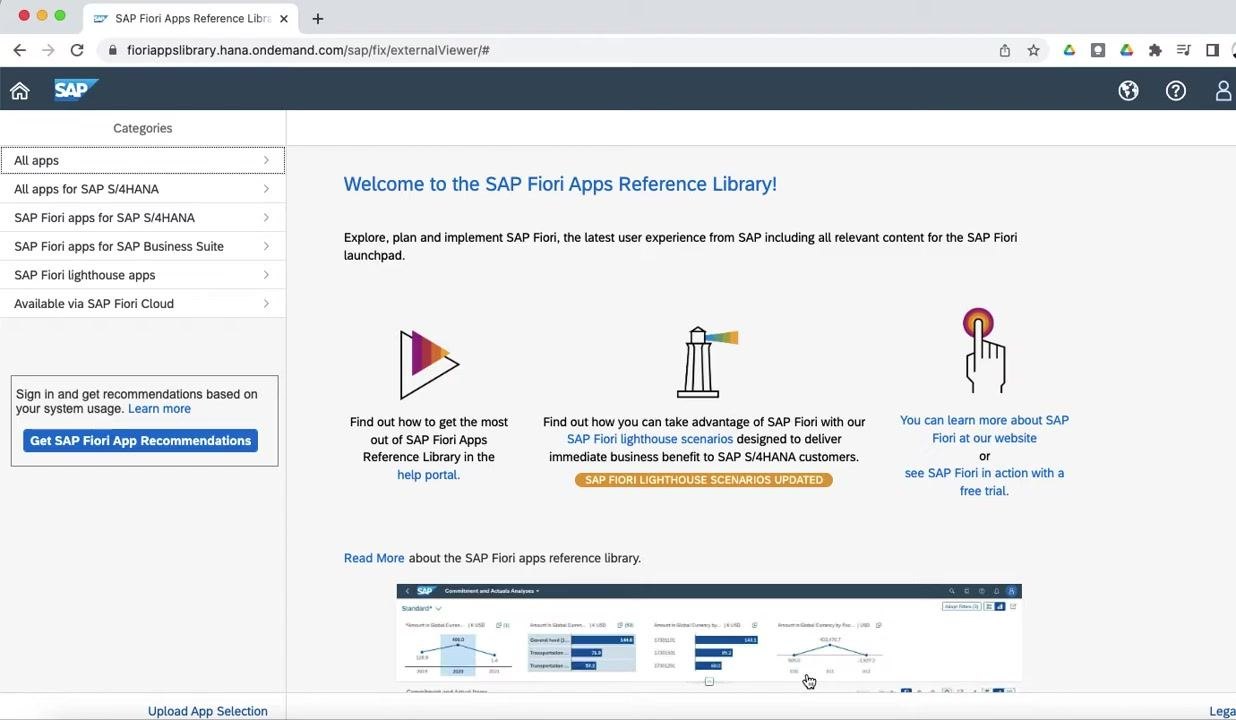Screen dimensions: 1236x720
Task: Open SAP Fiori lighthouse scenarios link
Action: pyautogui.click(x=650, y=439)
